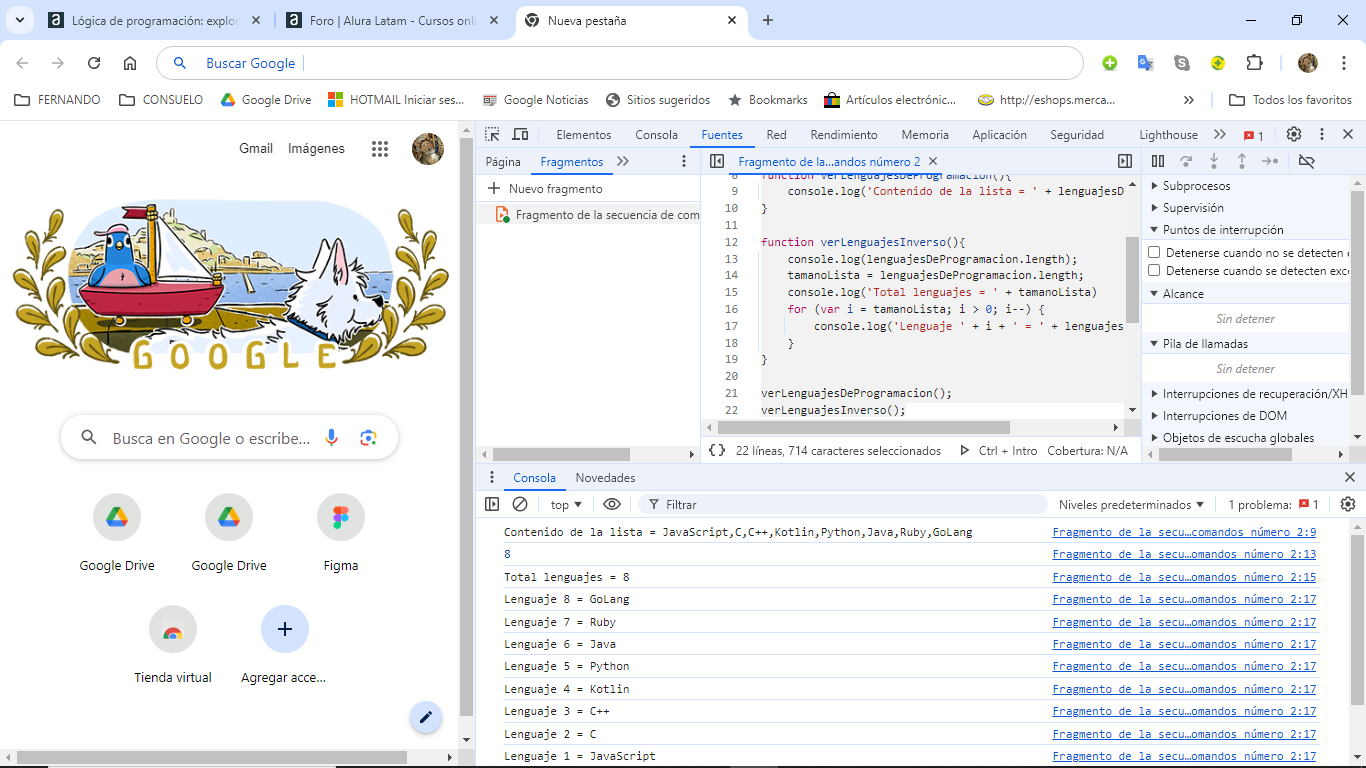1366x768 pixels.
Task: Expand the Subprocesos section
Action: [1196, 186]
